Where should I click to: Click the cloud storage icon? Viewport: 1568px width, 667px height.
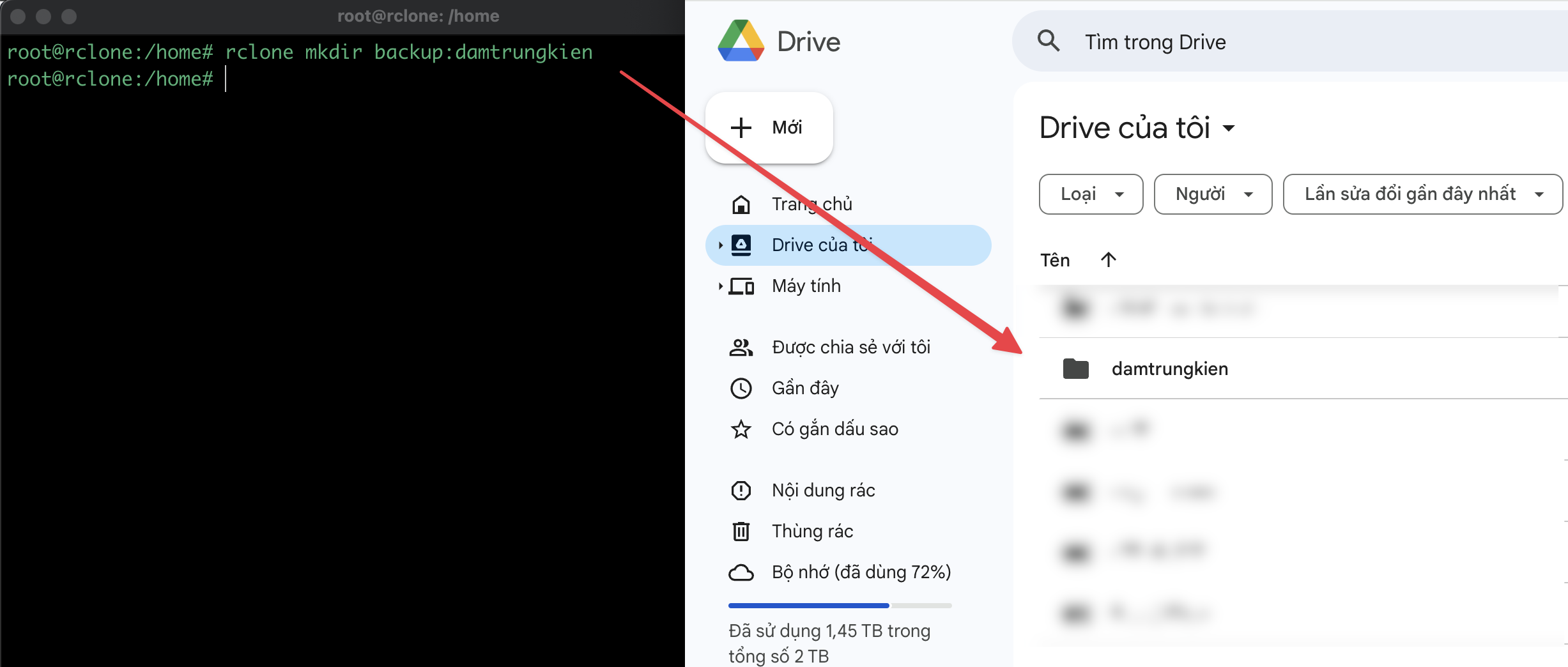(x=741, y=572)
